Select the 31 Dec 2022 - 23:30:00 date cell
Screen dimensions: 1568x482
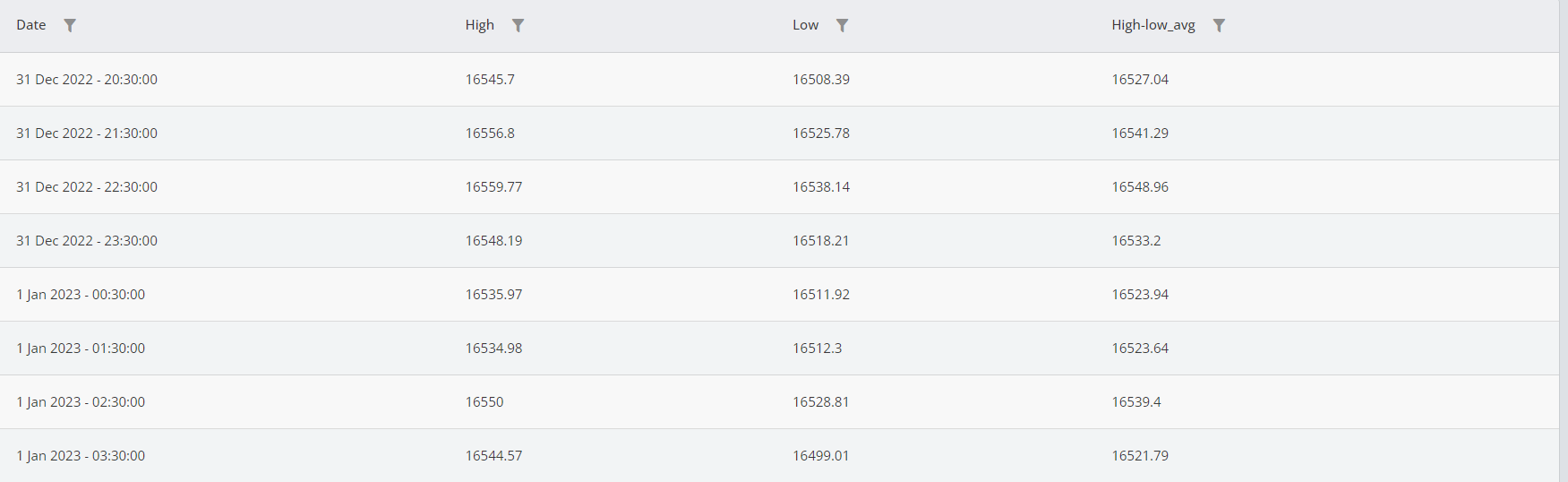pyautogui.click(x=87, y=240)
